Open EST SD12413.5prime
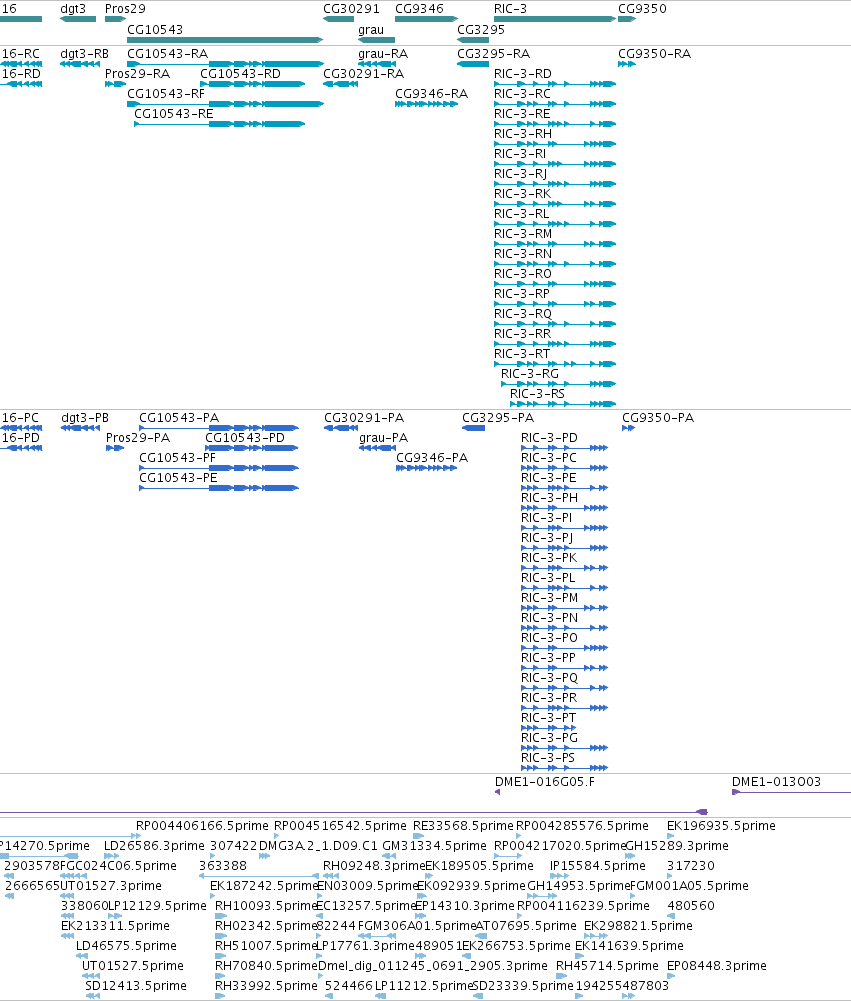Screen dimensions: 851x1001 tap(136, 986)
